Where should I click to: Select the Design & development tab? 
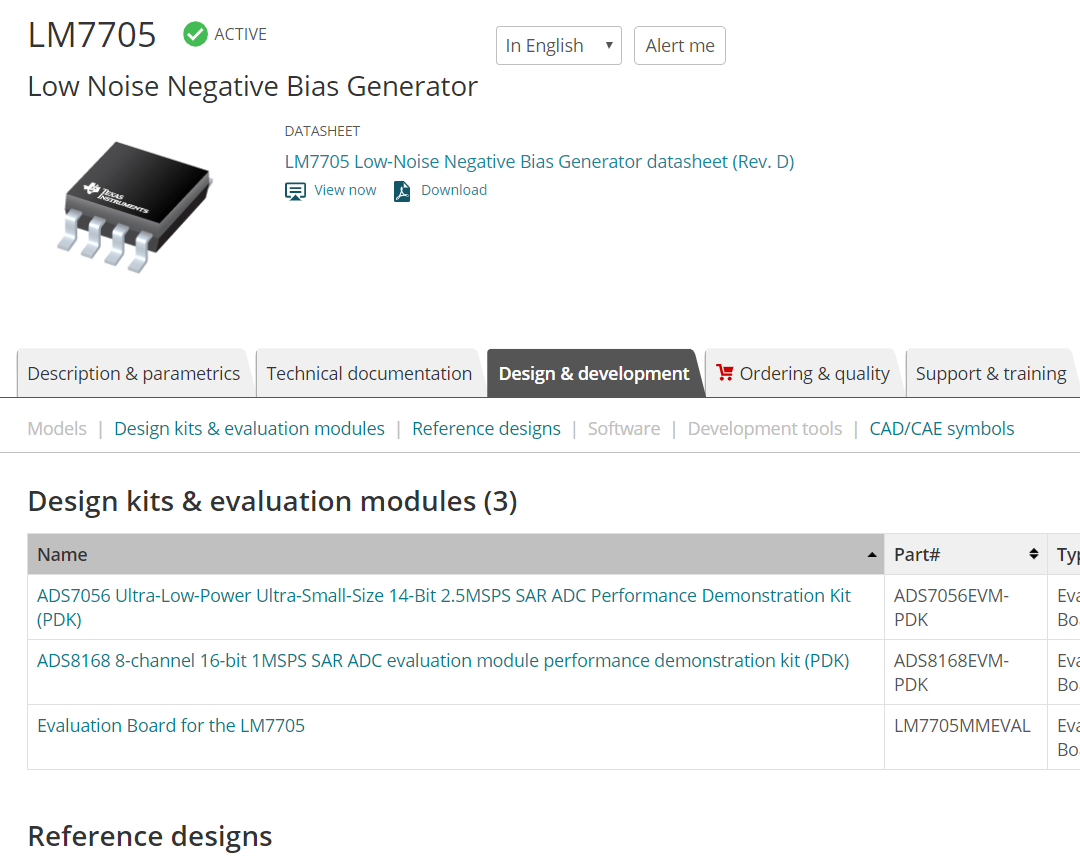click(x=594, y=373)
